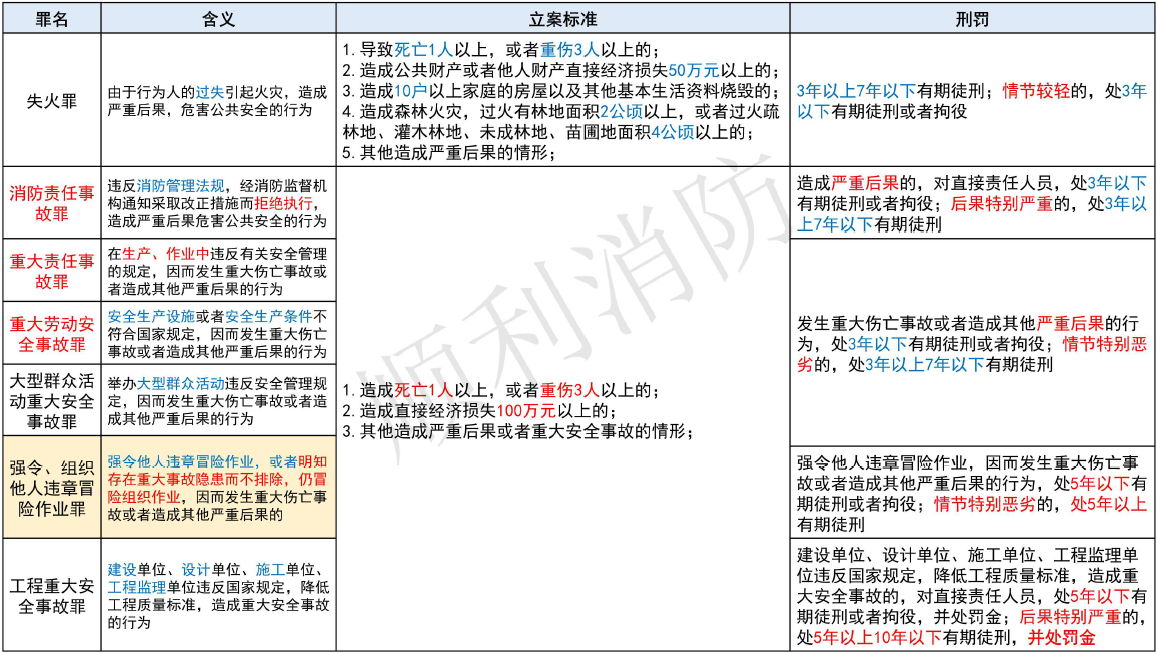1157x654 pixels.
Task: Click the line 其他造成严重后果或者重大安全事故的情形
Action: [x=518, y=431]
